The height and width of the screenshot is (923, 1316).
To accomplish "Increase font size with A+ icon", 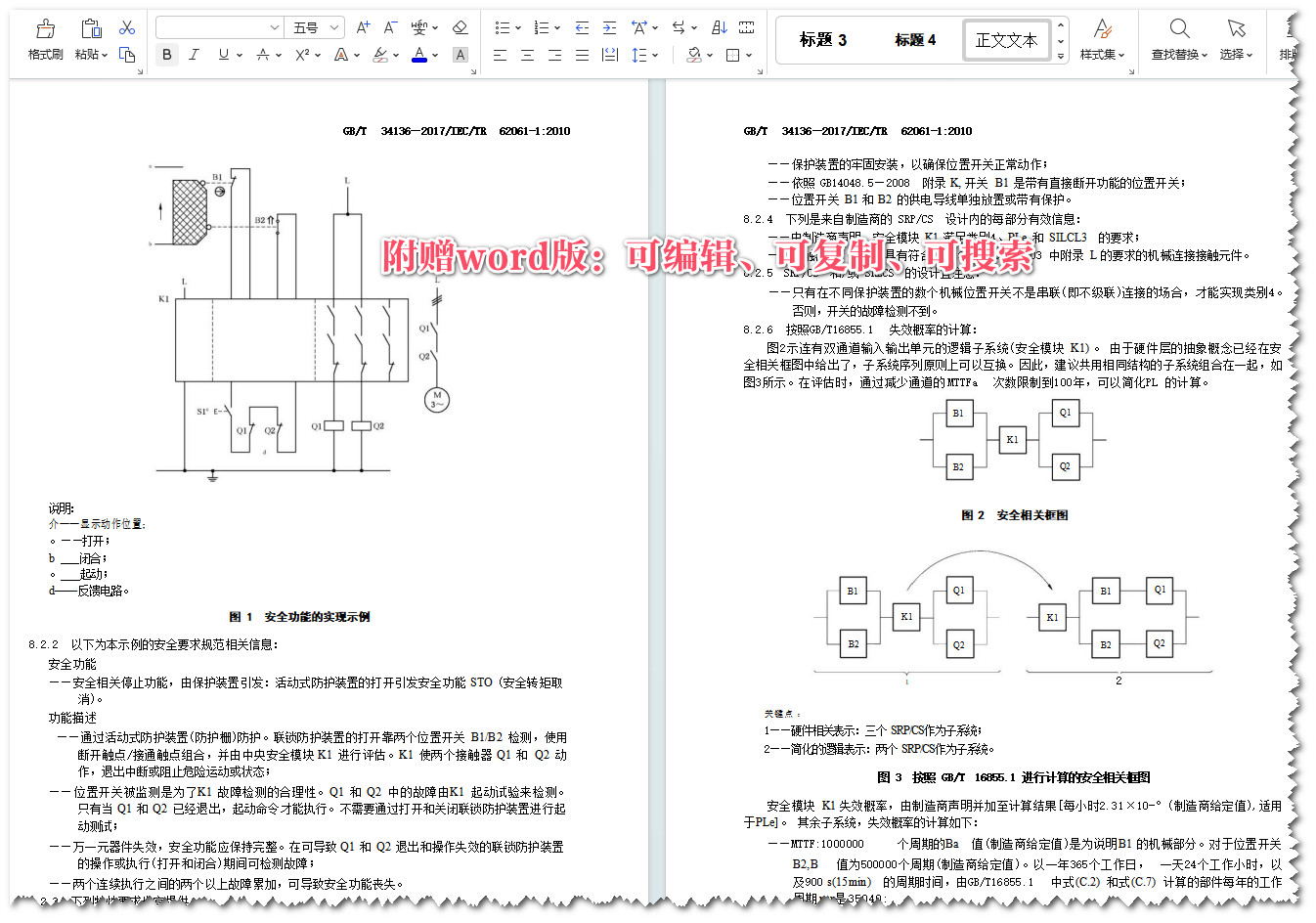I will (x=363, y=26).
